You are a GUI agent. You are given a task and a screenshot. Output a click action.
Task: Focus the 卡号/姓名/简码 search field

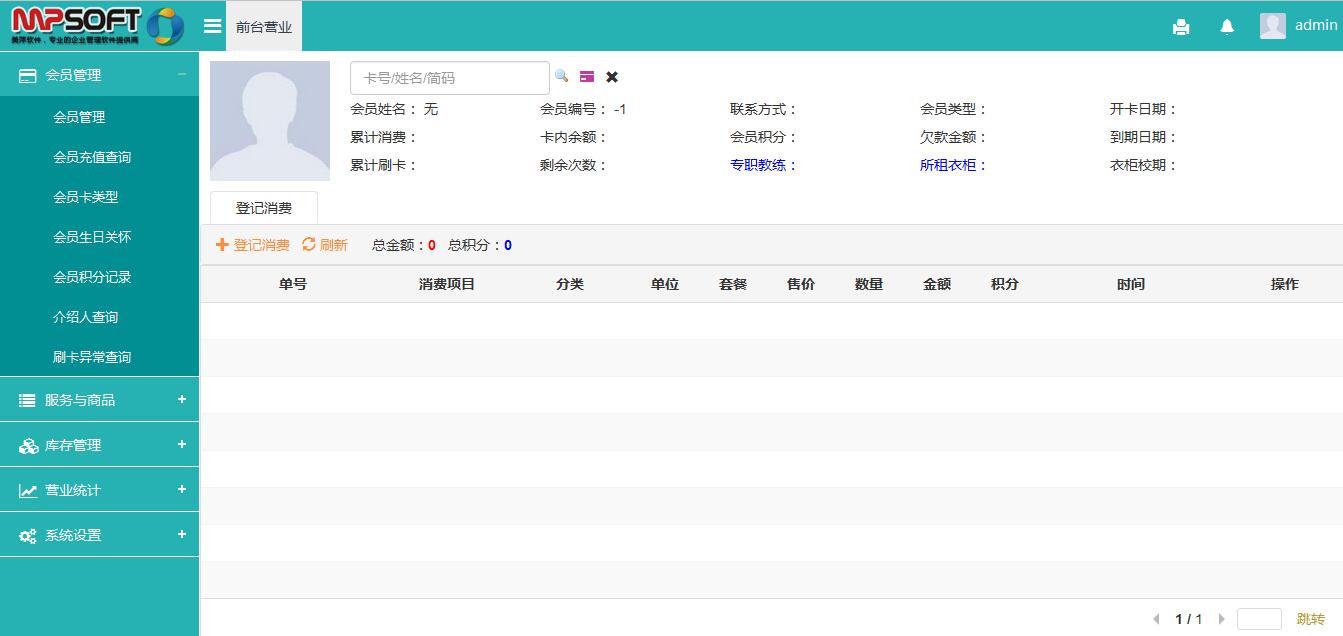point(449,78)
